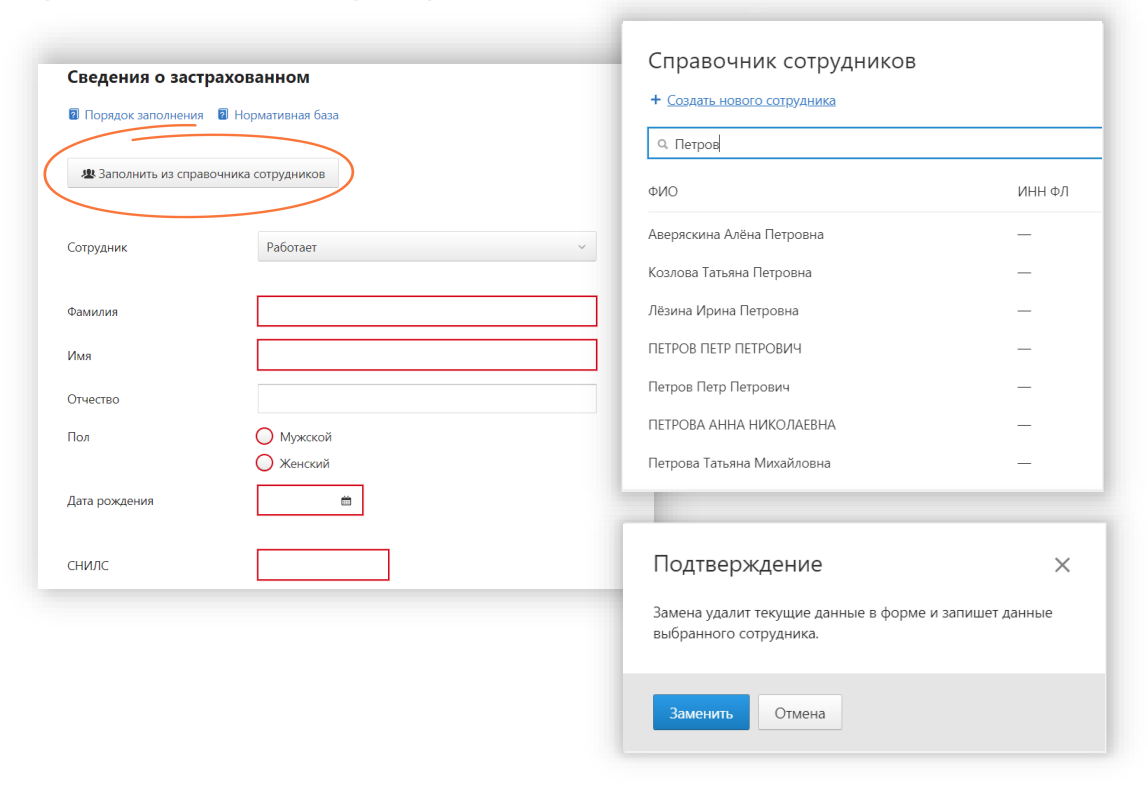This screenshot has width=1148, height=793.
Task: Click the magnifier icon in search box
Action: tap(662, 145)
